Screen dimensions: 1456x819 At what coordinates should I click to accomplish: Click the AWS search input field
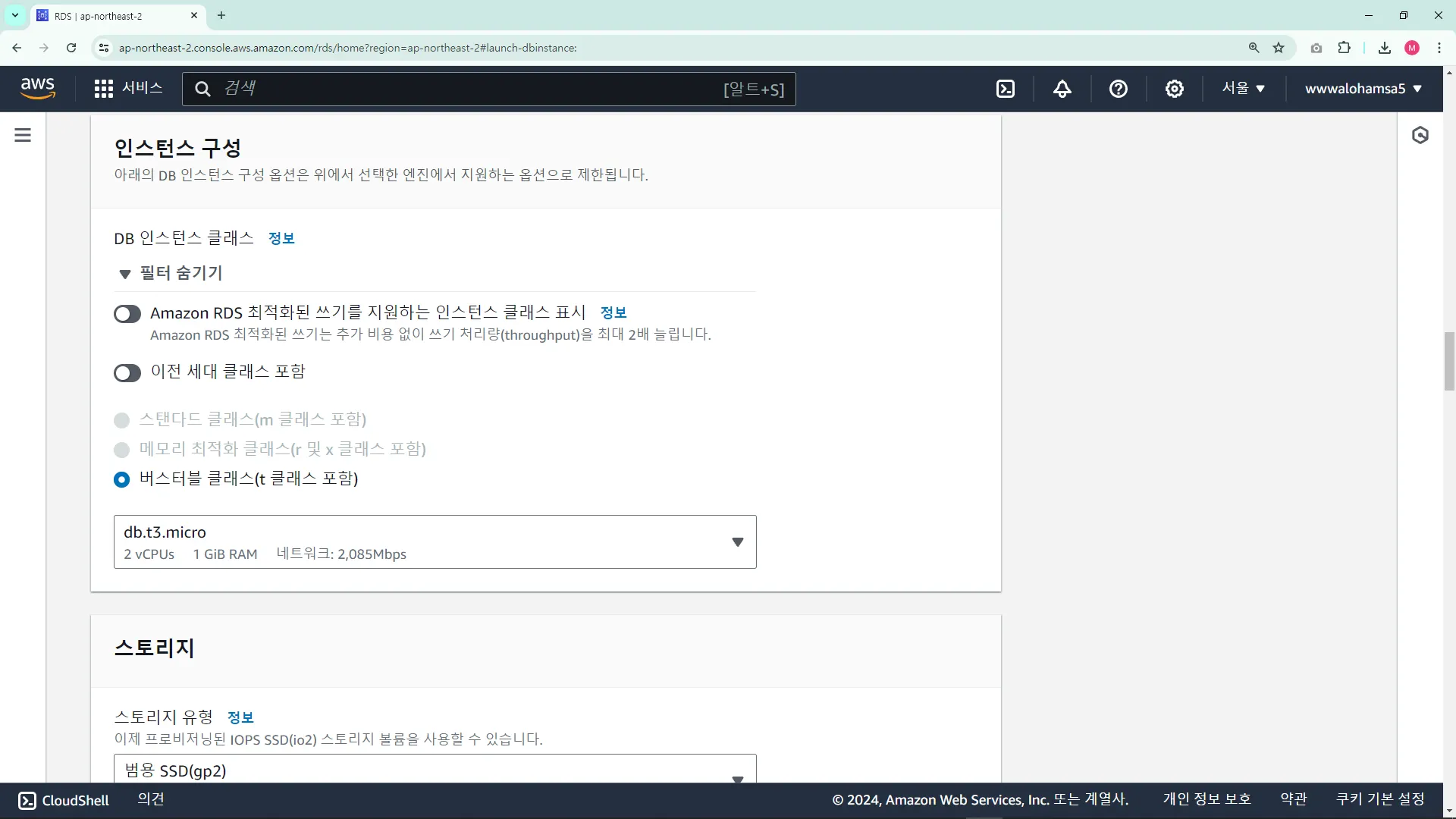[470, 89]
